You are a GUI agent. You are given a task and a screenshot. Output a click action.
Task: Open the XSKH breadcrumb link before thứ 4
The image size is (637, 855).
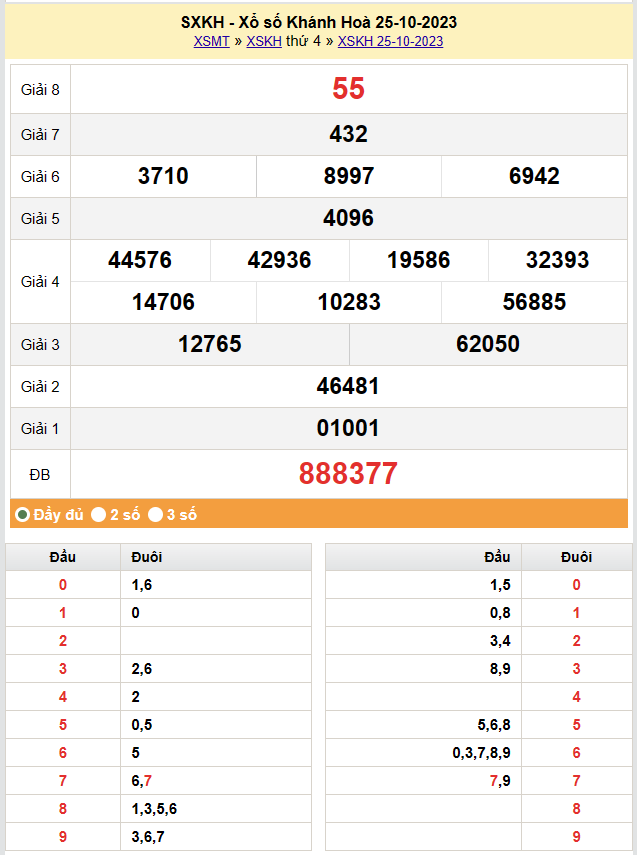(264, 41)
